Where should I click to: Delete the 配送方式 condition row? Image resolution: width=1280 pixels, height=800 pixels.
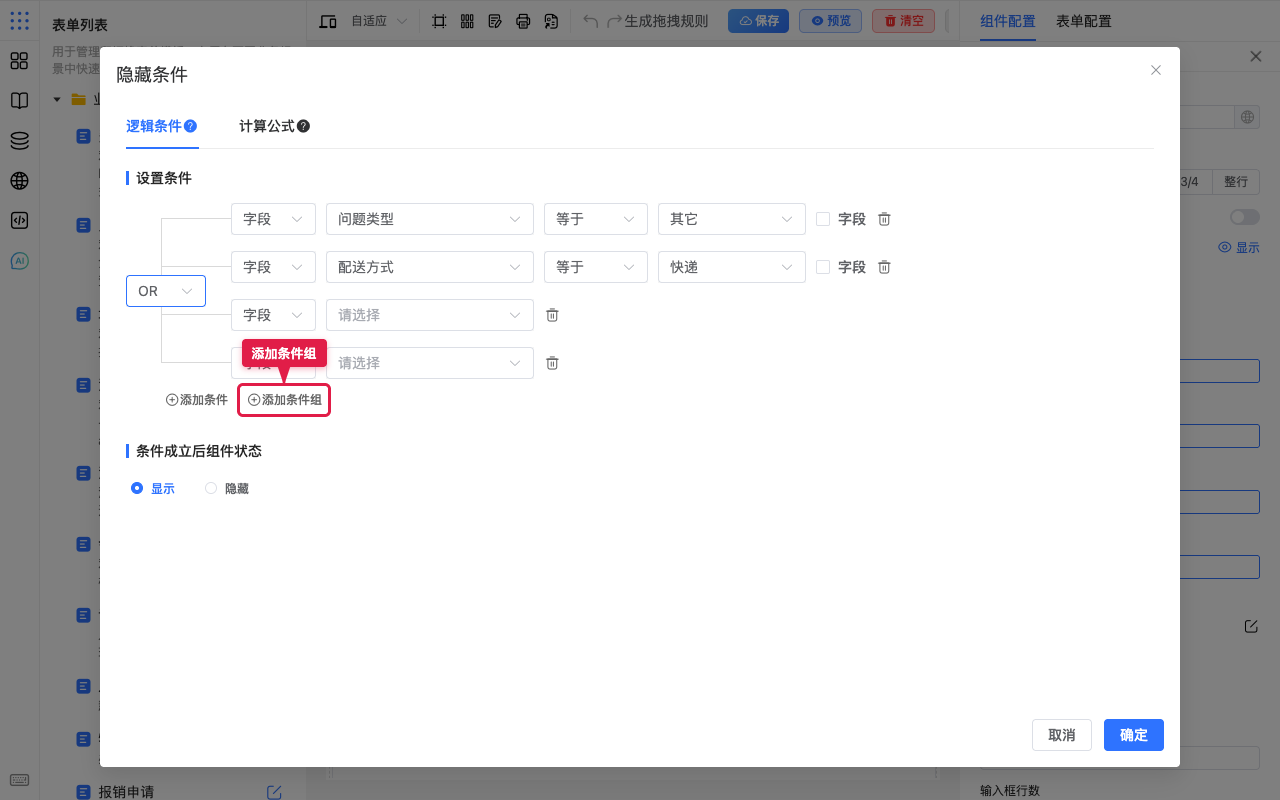(x=884, y=267)
